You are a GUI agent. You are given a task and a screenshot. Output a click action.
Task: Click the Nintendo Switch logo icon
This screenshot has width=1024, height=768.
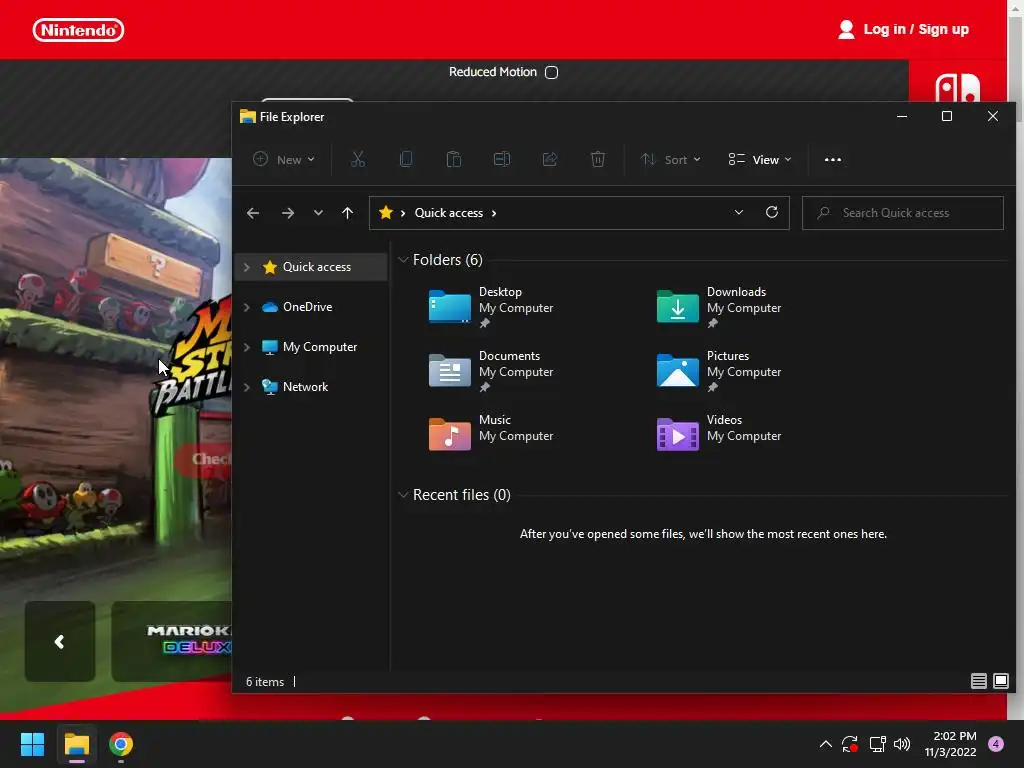[x=957, y=88]
